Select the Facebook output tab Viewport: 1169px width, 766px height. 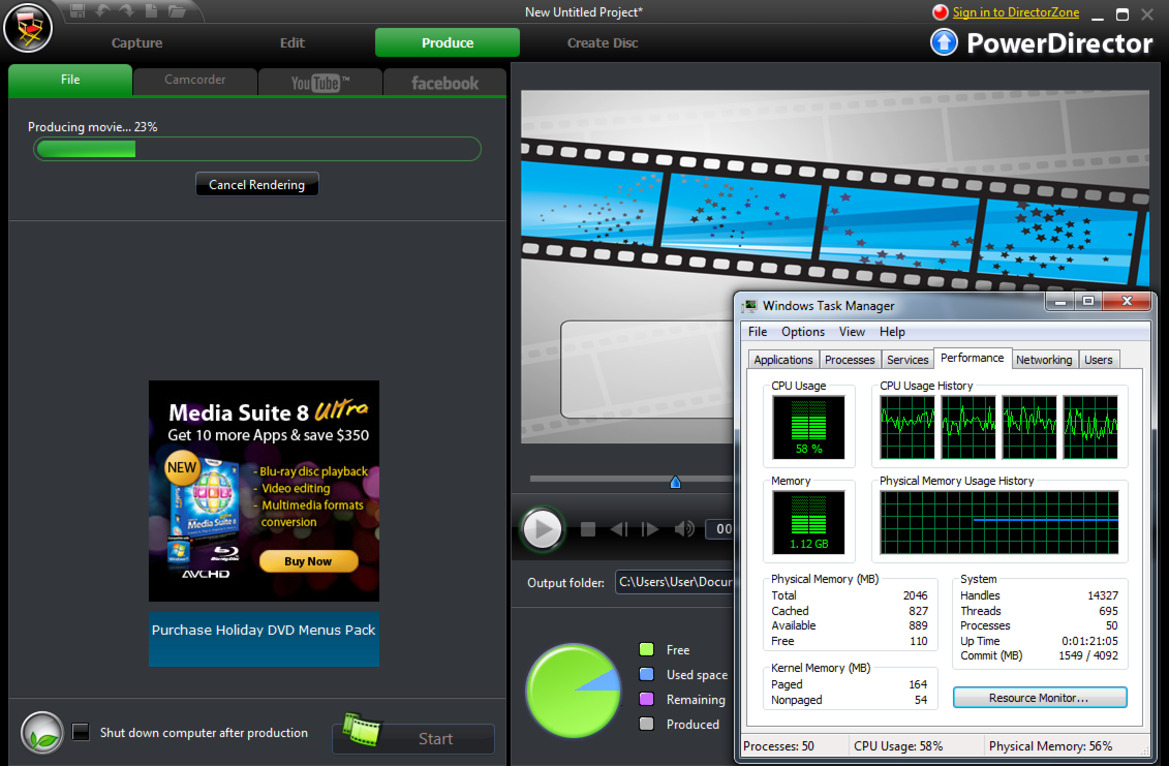pos(445,81)
